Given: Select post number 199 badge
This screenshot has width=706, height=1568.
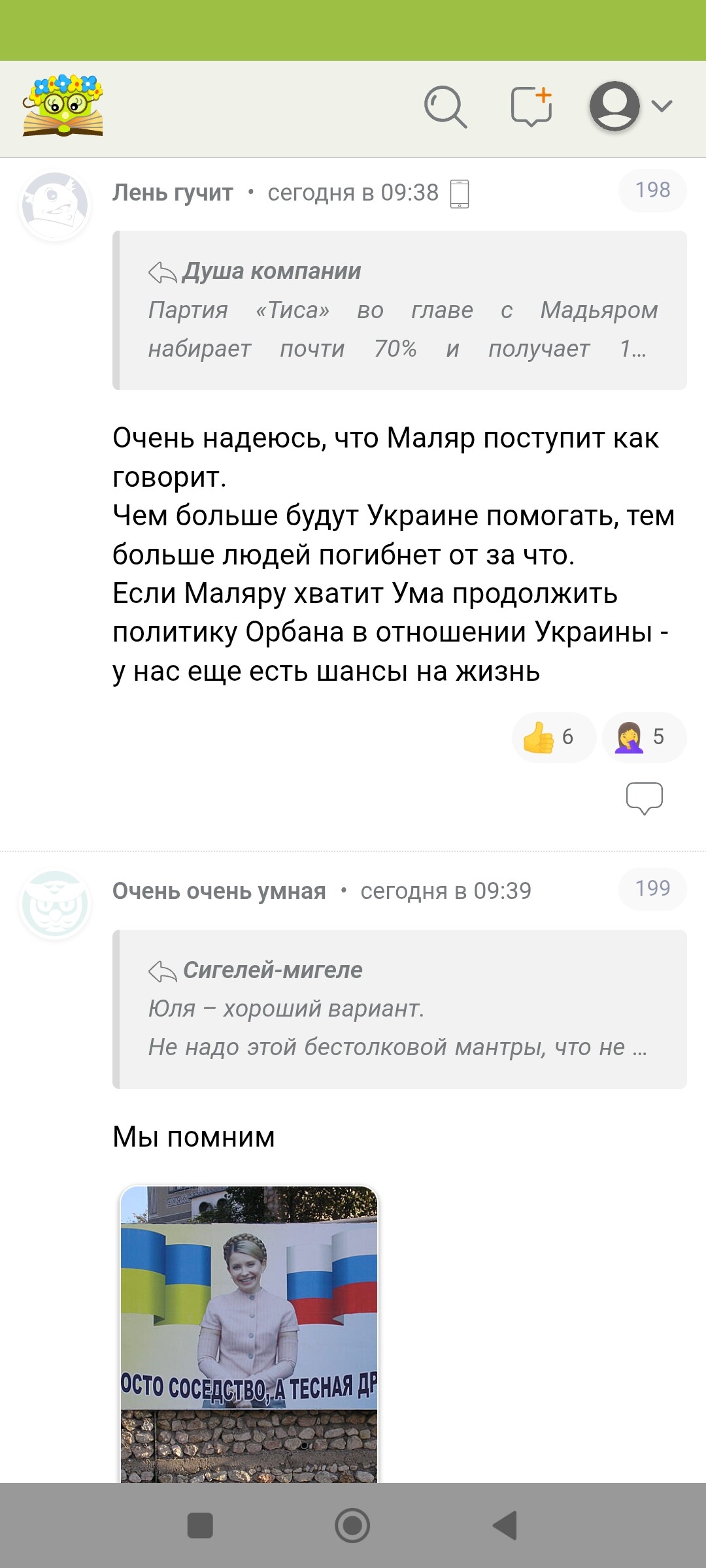Looking at the screenshot, I should click(x=652, y=889).
